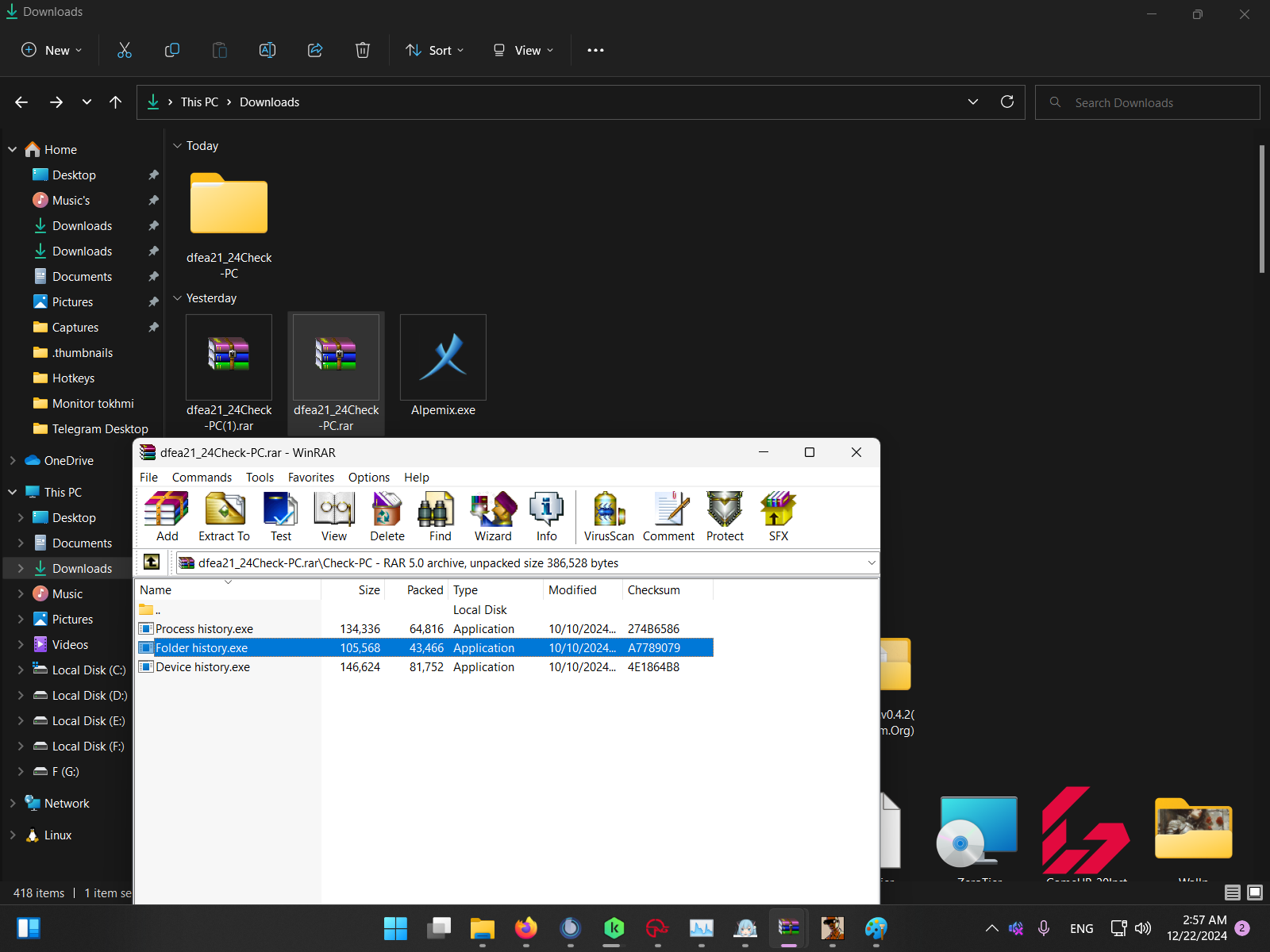Viewport: 1270px width, 952px height.
Task: Open the Options menu
Action: 369,477
